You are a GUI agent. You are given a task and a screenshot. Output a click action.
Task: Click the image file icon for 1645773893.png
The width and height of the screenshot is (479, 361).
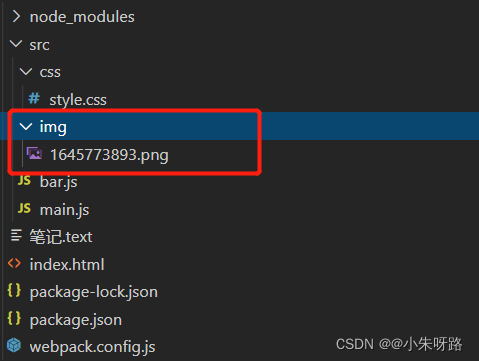tap(34, 154)
